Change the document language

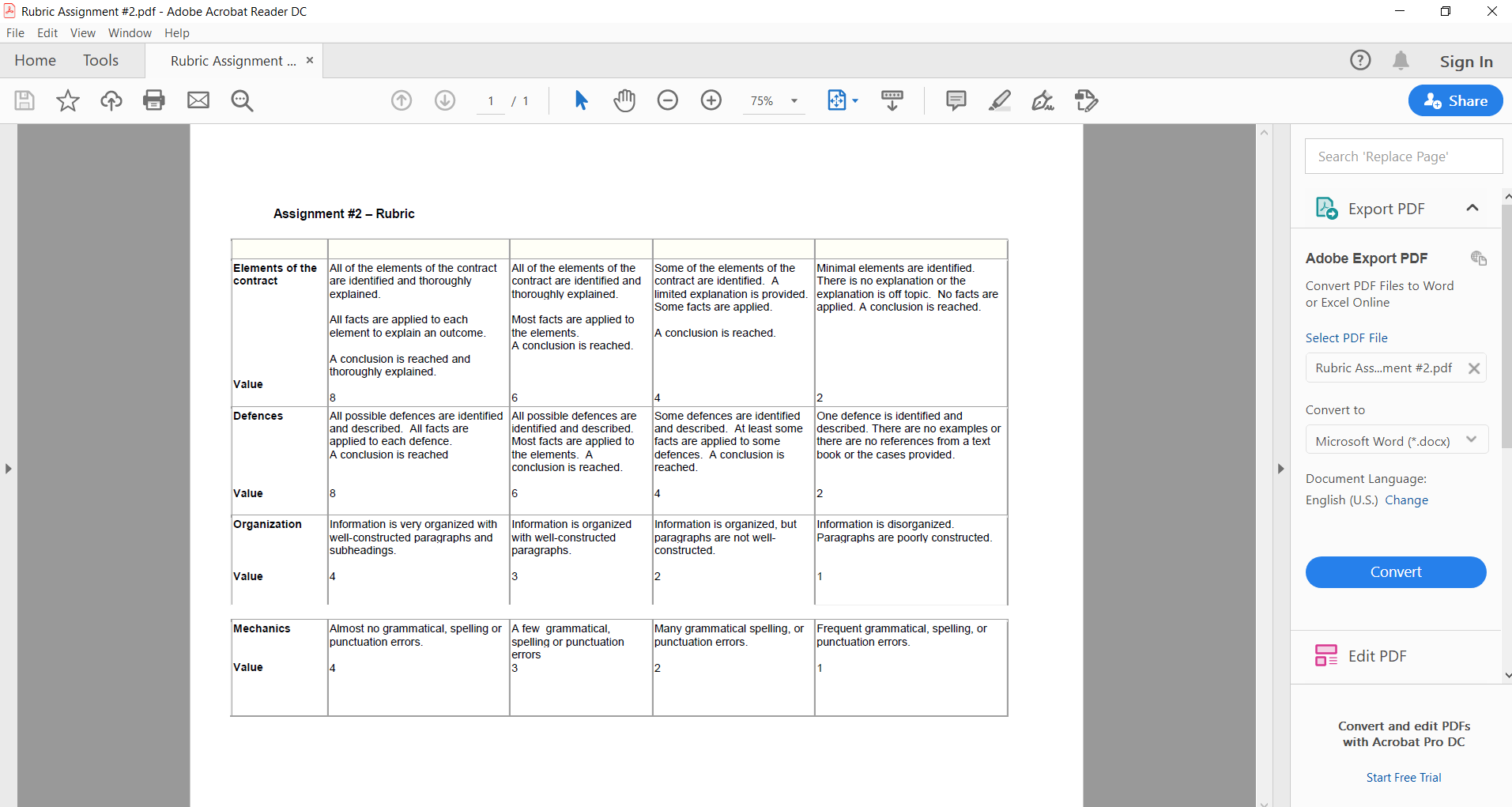(x=1408, y=500)
